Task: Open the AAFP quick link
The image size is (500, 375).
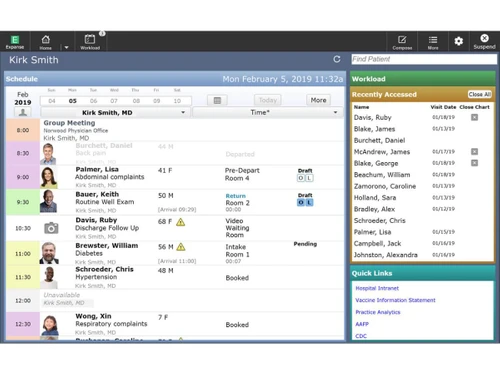Action: click(x=362, y=324)
